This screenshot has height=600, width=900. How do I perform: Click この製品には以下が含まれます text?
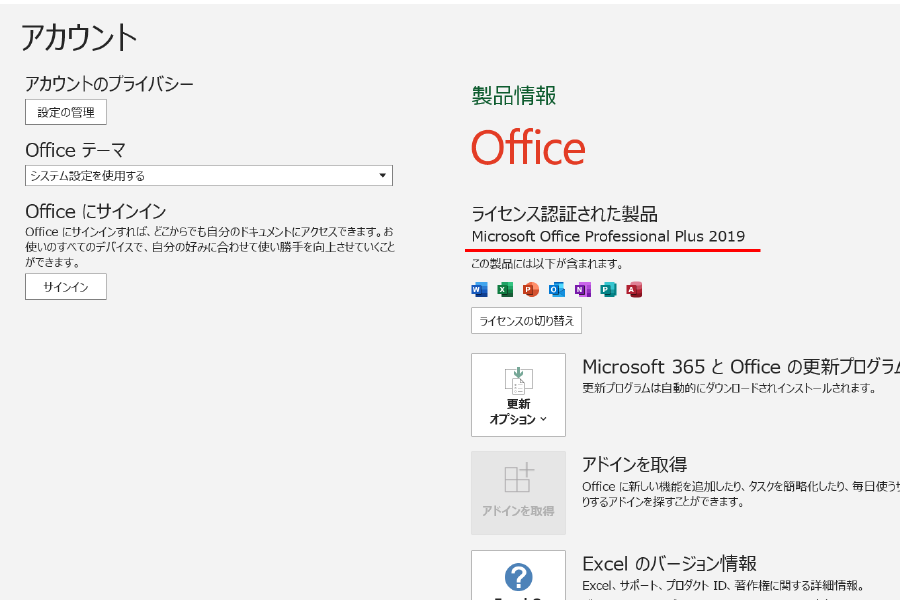[x=547, y=264]
